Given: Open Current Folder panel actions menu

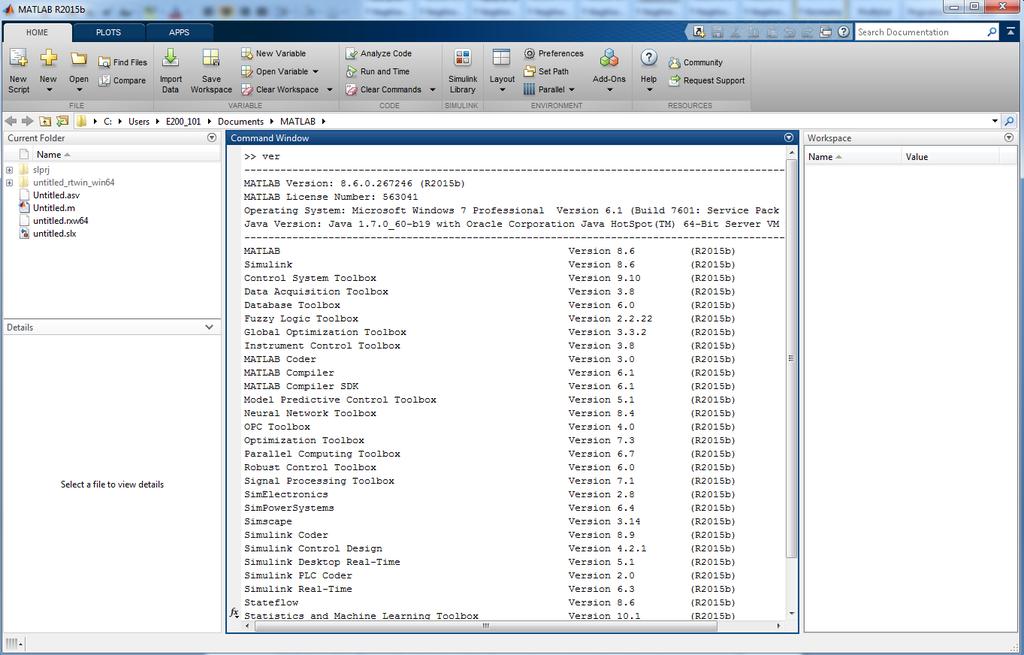Looking at the screenshot, I should tap(212, 138).
